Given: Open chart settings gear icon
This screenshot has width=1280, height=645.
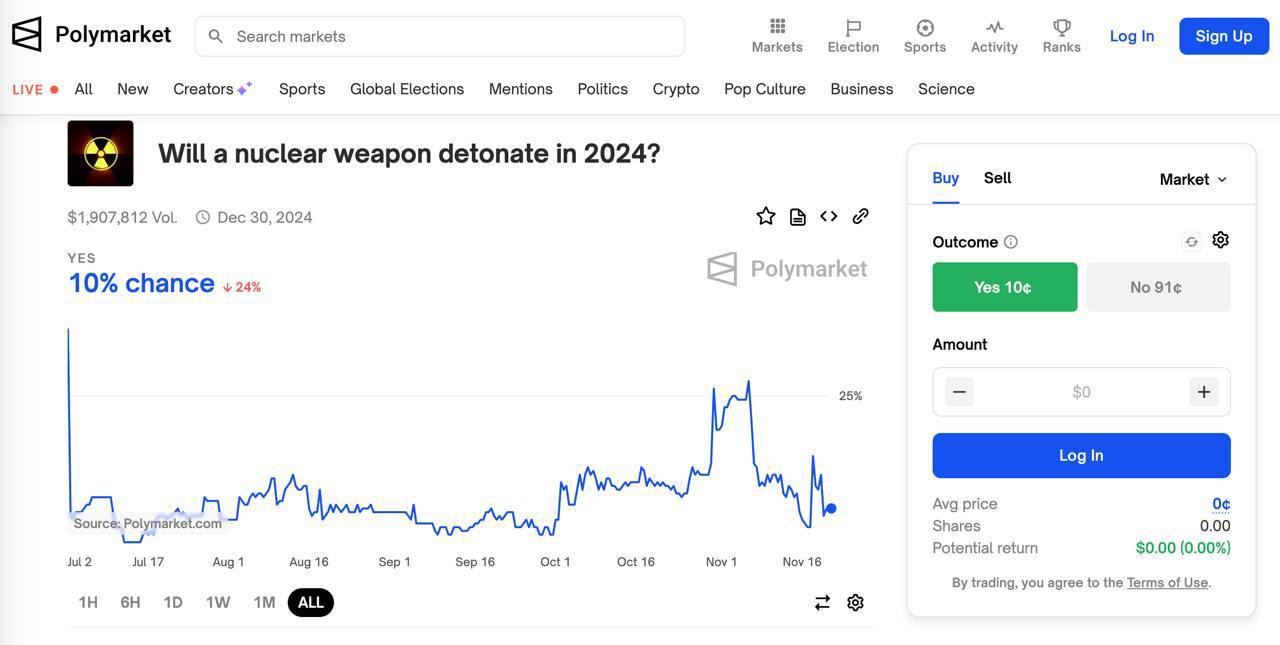Looking at the screenshot, I should tap(855, 602).
